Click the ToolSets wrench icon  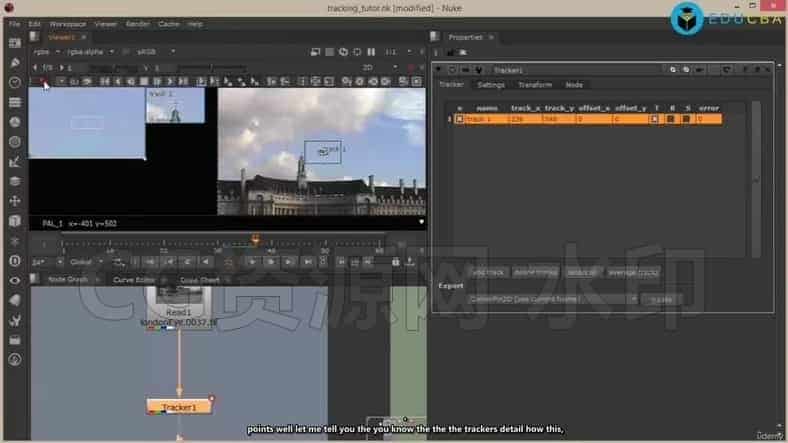coord(15,320)
